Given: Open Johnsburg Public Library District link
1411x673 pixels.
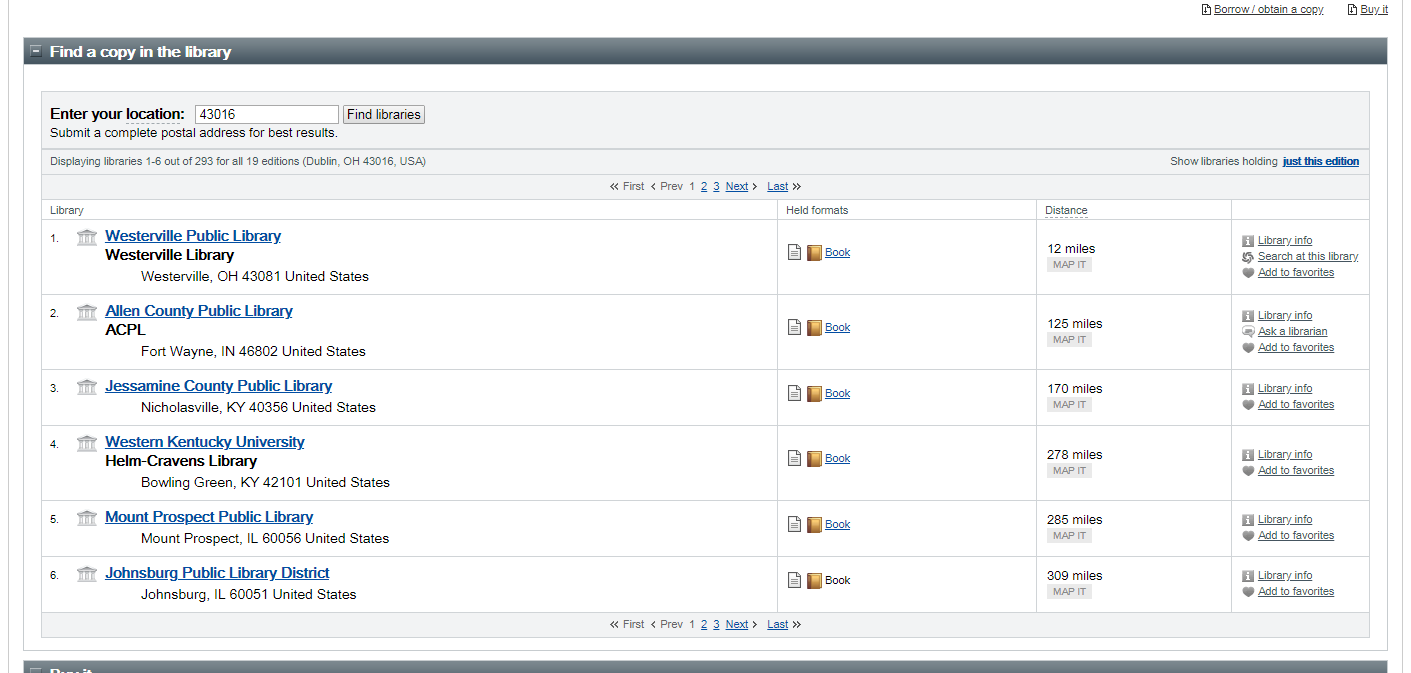Looking at the screenshot, I should click(217, 573).
